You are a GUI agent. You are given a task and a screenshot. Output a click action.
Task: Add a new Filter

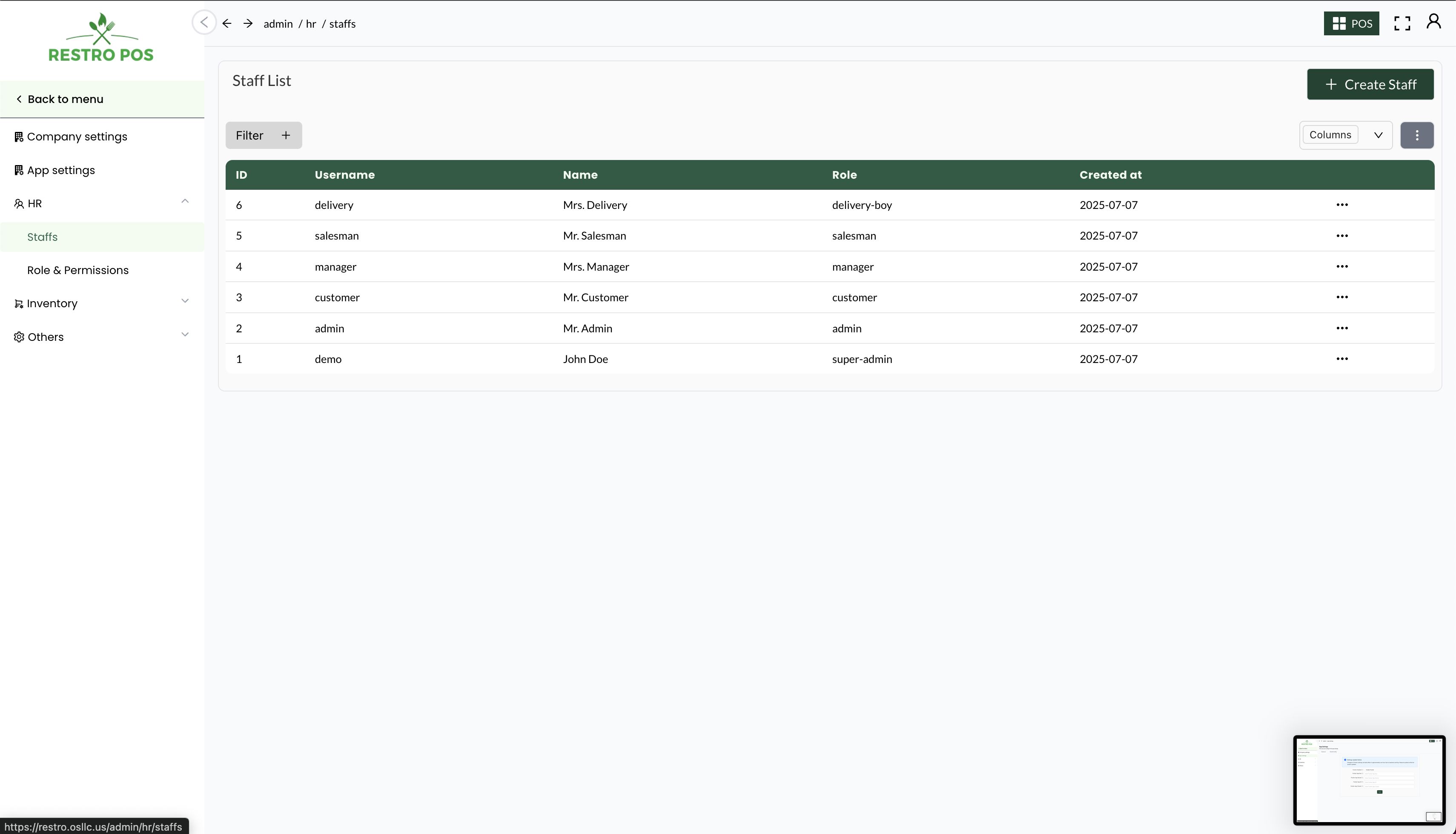click(264, 135)
